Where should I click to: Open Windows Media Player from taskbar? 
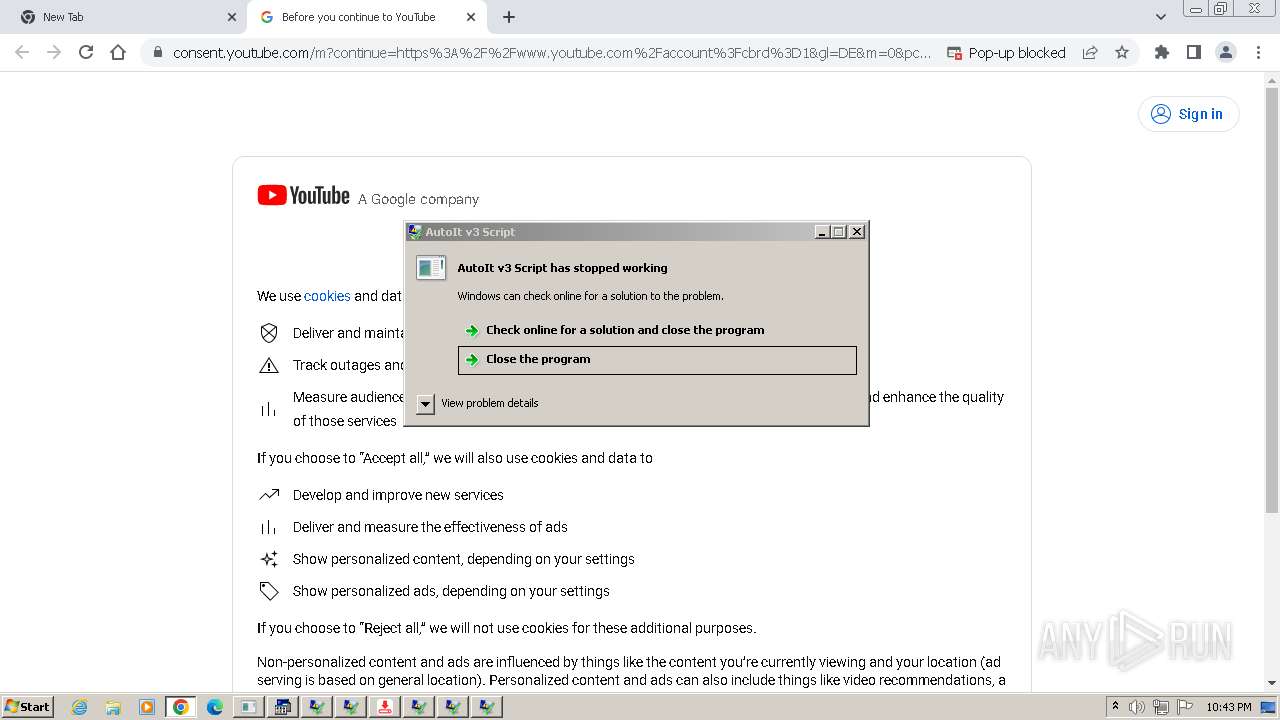tap(147, 707)
